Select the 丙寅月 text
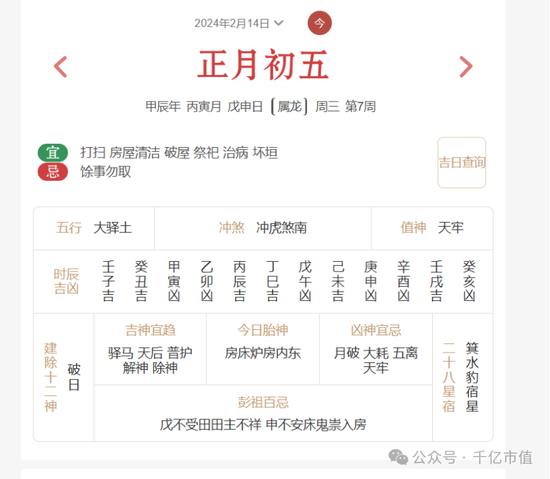This screenshot has height=479, width=550. click(204, 106)
